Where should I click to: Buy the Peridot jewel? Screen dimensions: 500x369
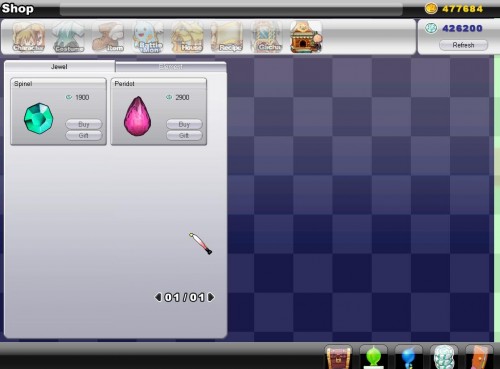184,124
